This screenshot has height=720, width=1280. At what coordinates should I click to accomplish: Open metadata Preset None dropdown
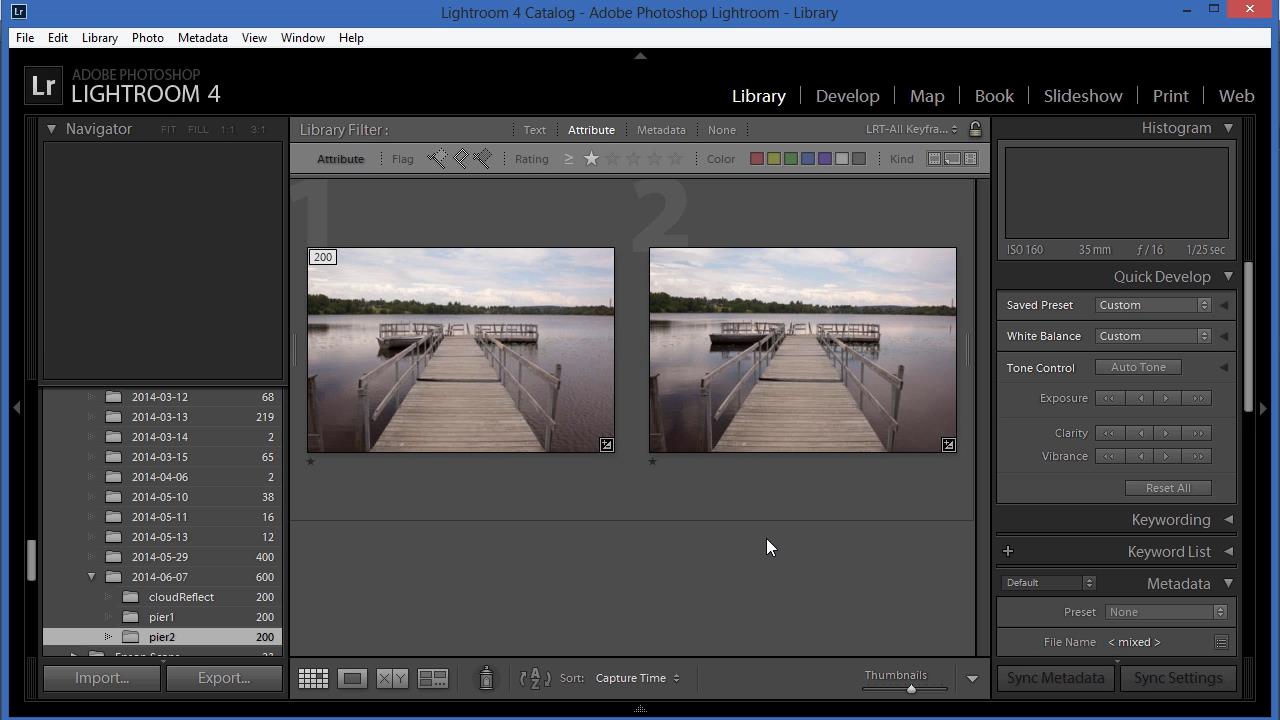pyautogui.click(x=1165, y=612)
